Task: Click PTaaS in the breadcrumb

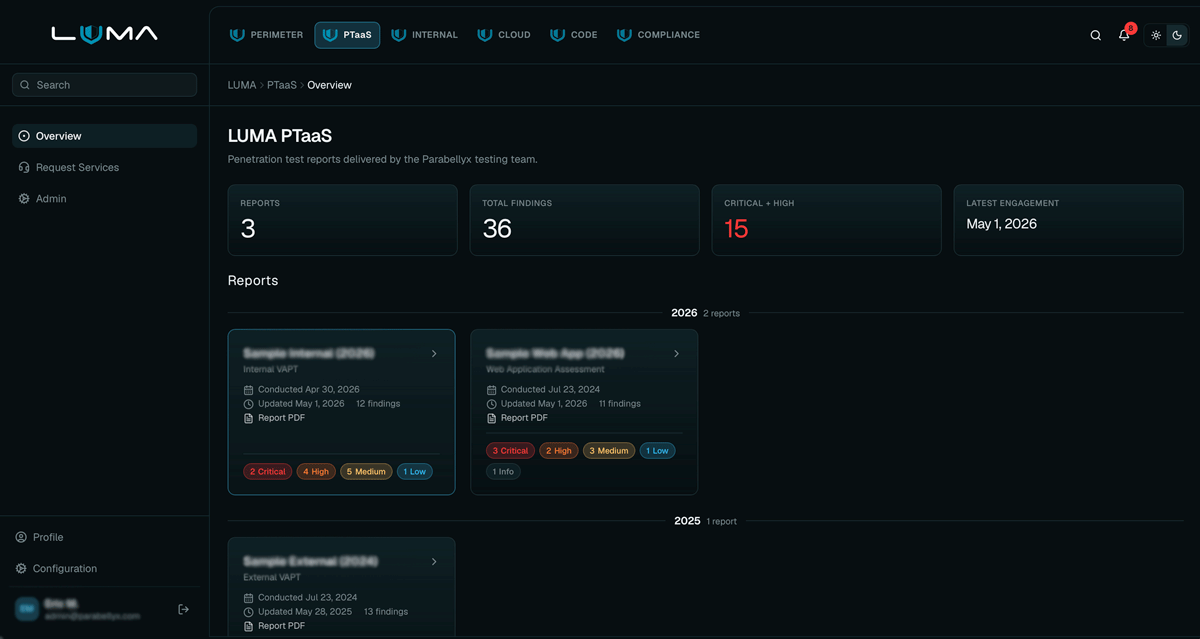Action: click(x=282, y=85)
